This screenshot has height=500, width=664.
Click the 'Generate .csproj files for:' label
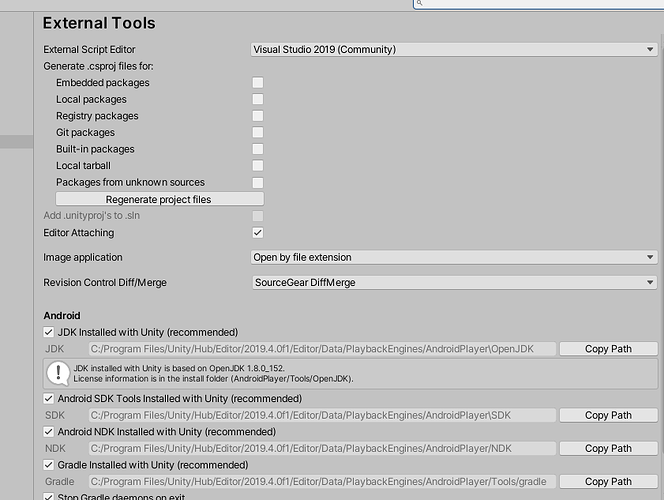[98, 66]
